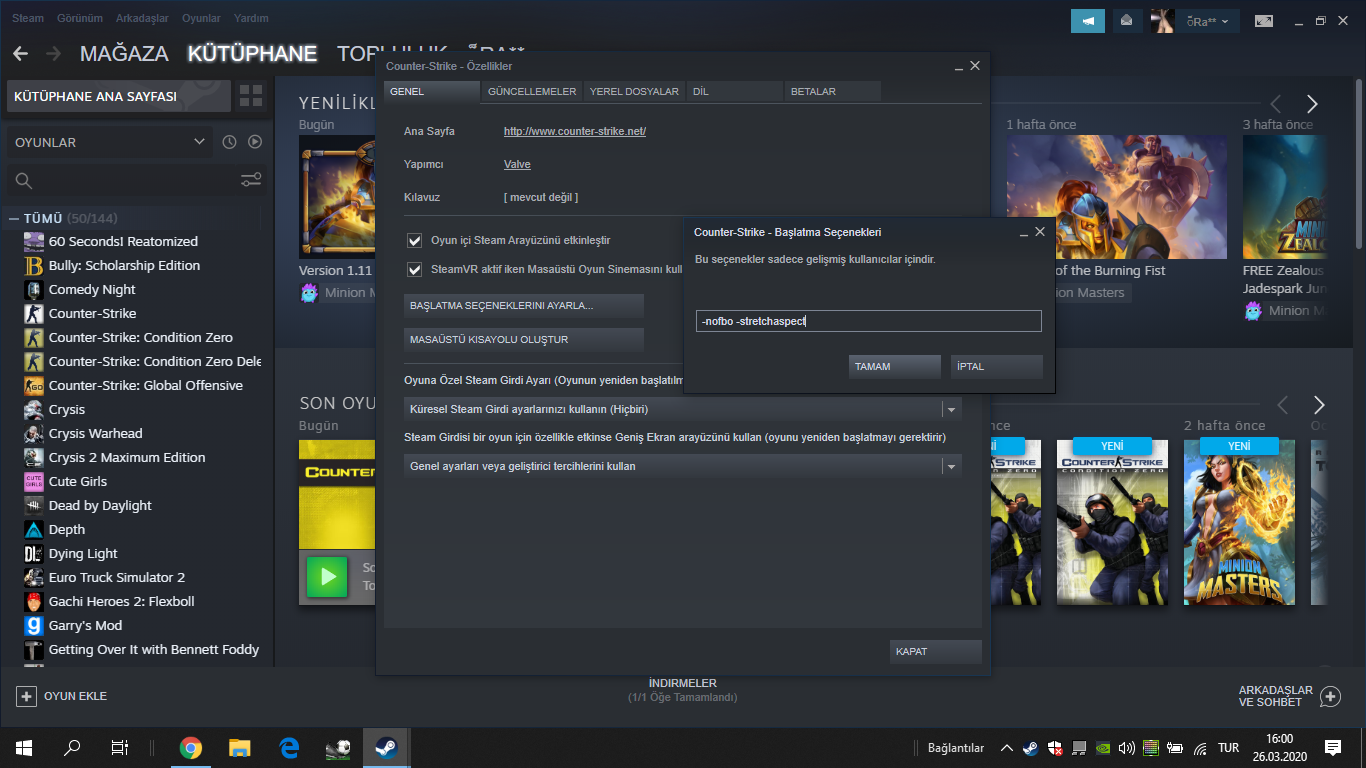Click the Counter-Strike game icon in library list
The width and height of the screenshot is (1366, 768).
tap(34, 313)
